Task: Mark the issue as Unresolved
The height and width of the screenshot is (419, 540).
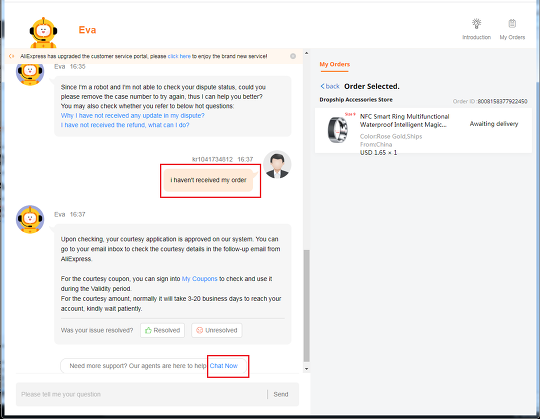Action: click(217, 330)
